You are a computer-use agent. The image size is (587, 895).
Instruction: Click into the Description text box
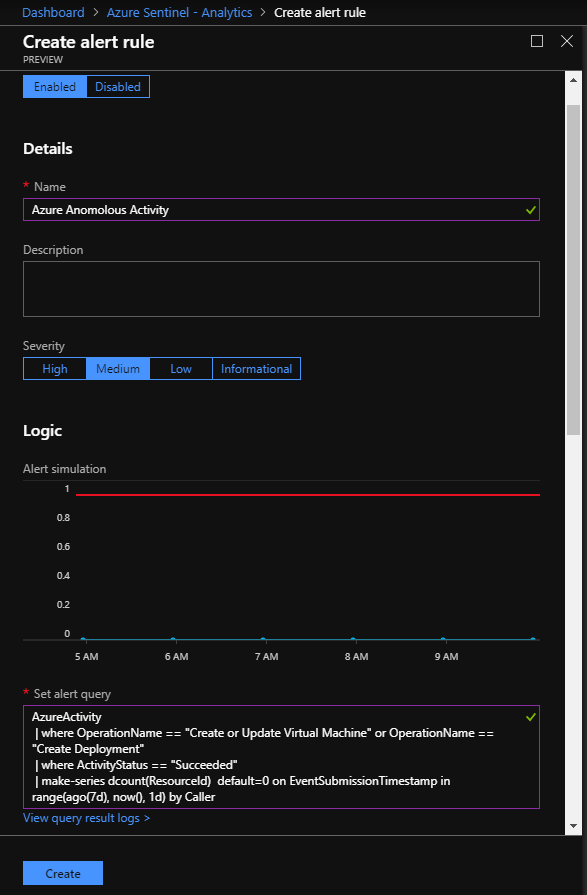tap(281, 289)
